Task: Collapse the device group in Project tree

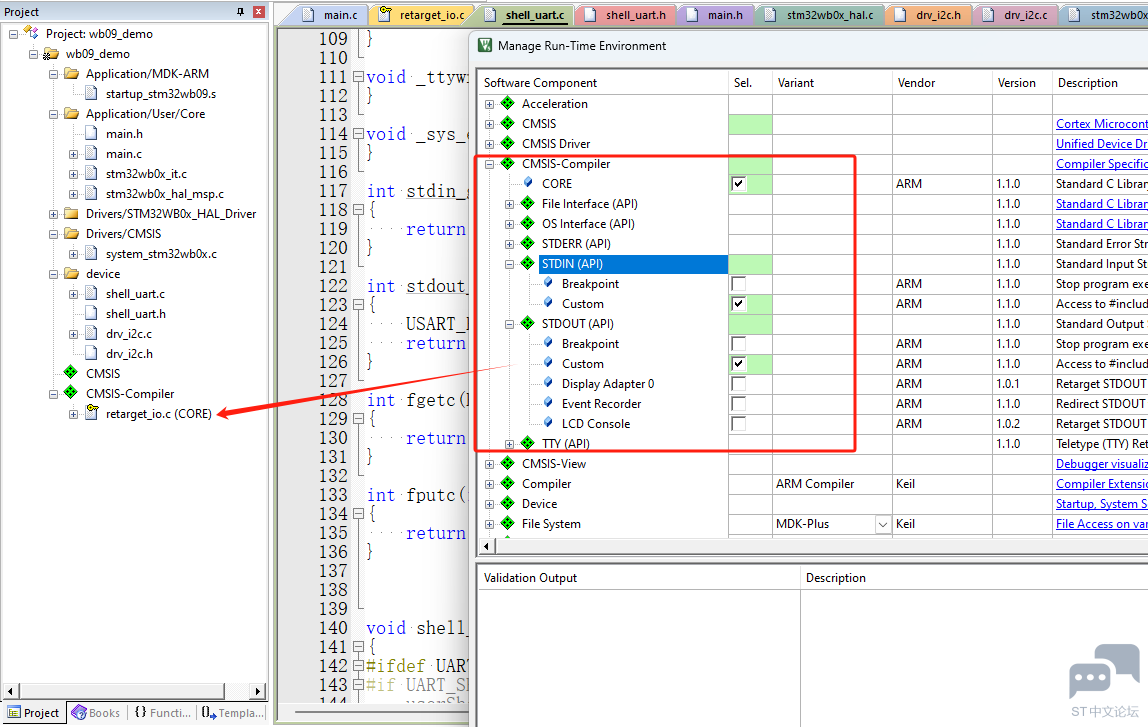Action: point(53,274)
